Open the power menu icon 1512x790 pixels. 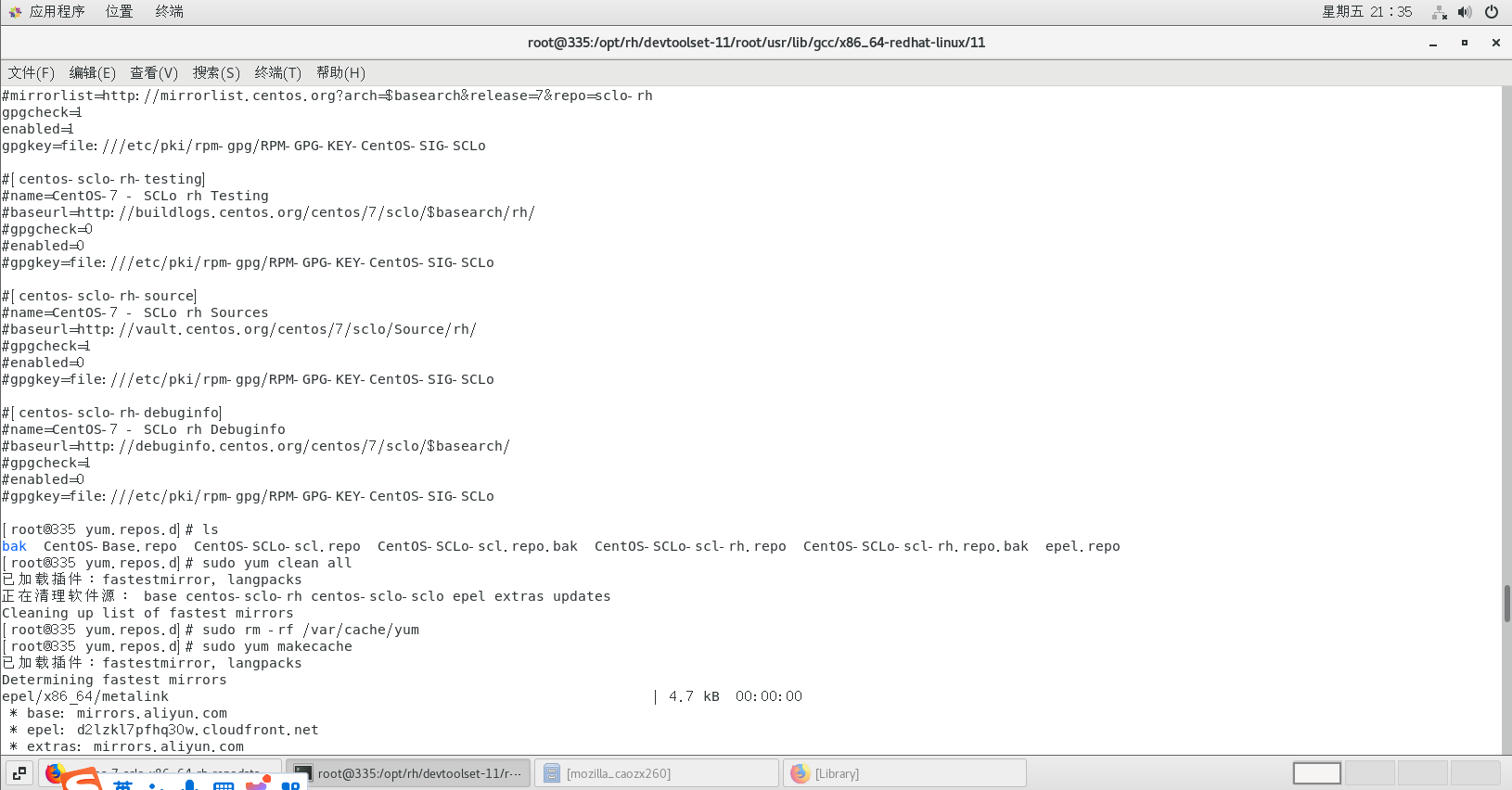point(1492,12)
